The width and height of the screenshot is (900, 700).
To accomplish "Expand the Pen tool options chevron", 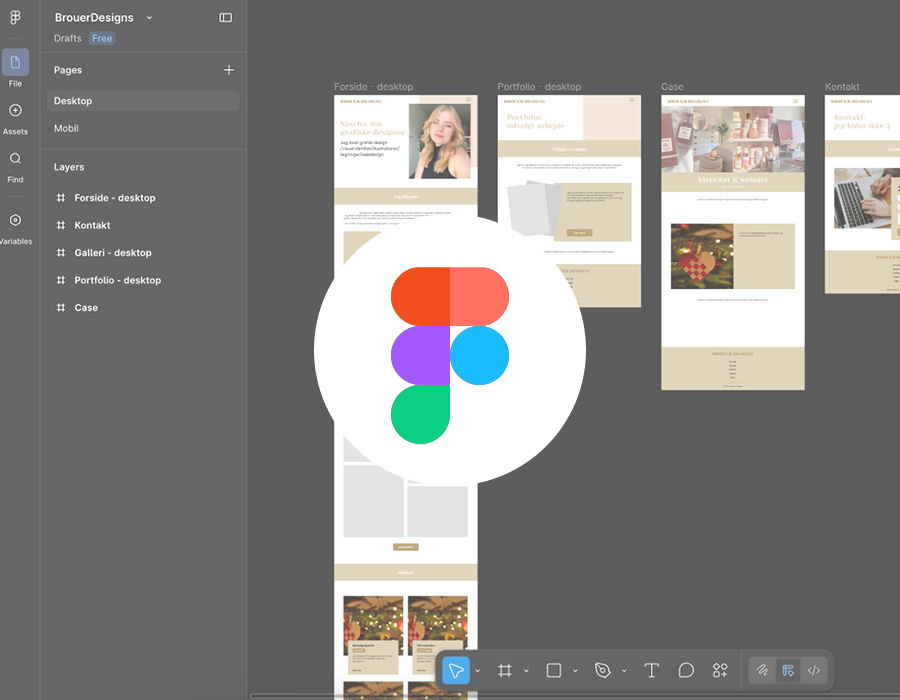I will [624, 671].
